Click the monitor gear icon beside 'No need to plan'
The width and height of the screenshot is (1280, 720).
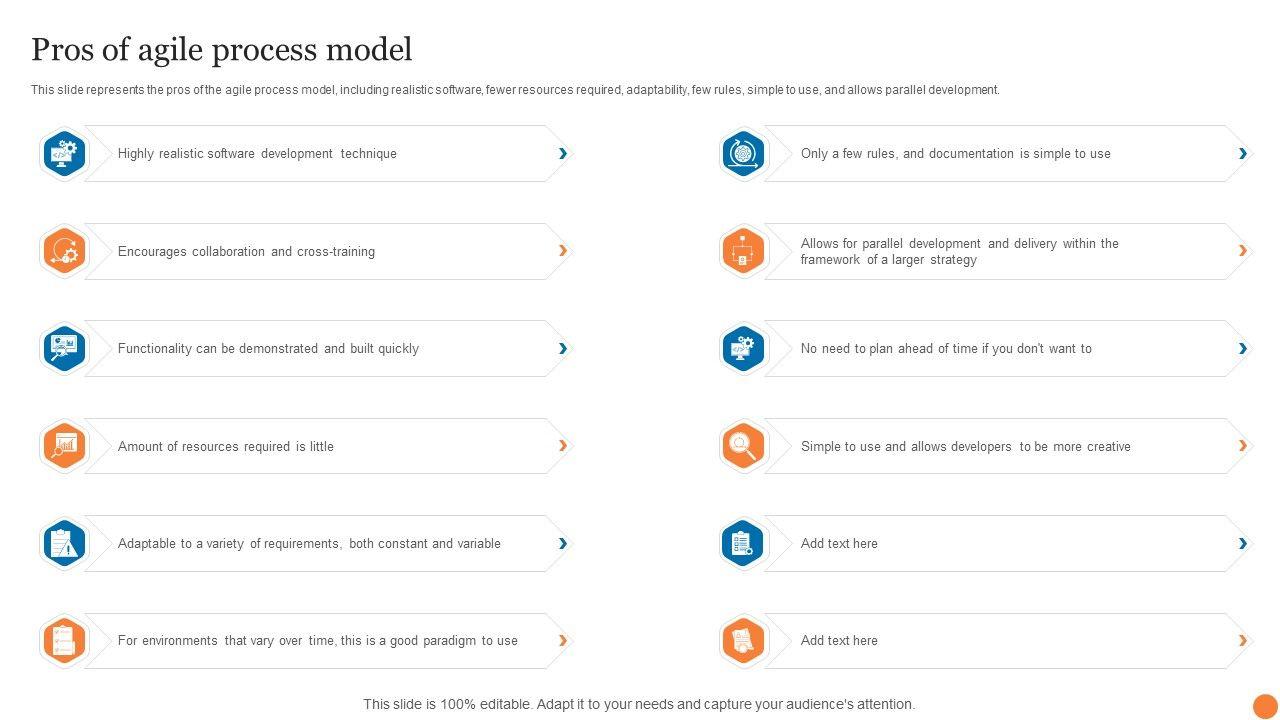[x=743, y=348]
